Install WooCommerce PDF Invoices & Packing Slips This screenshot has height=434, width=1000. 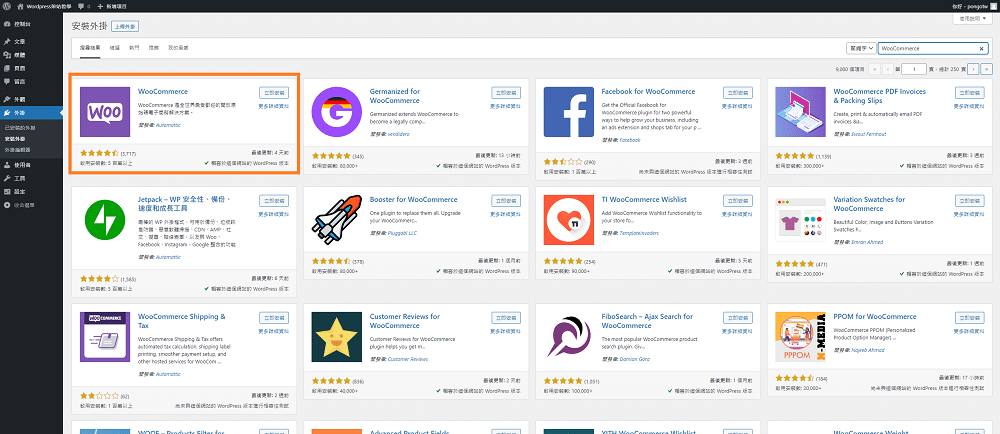(x=969, y=93)
